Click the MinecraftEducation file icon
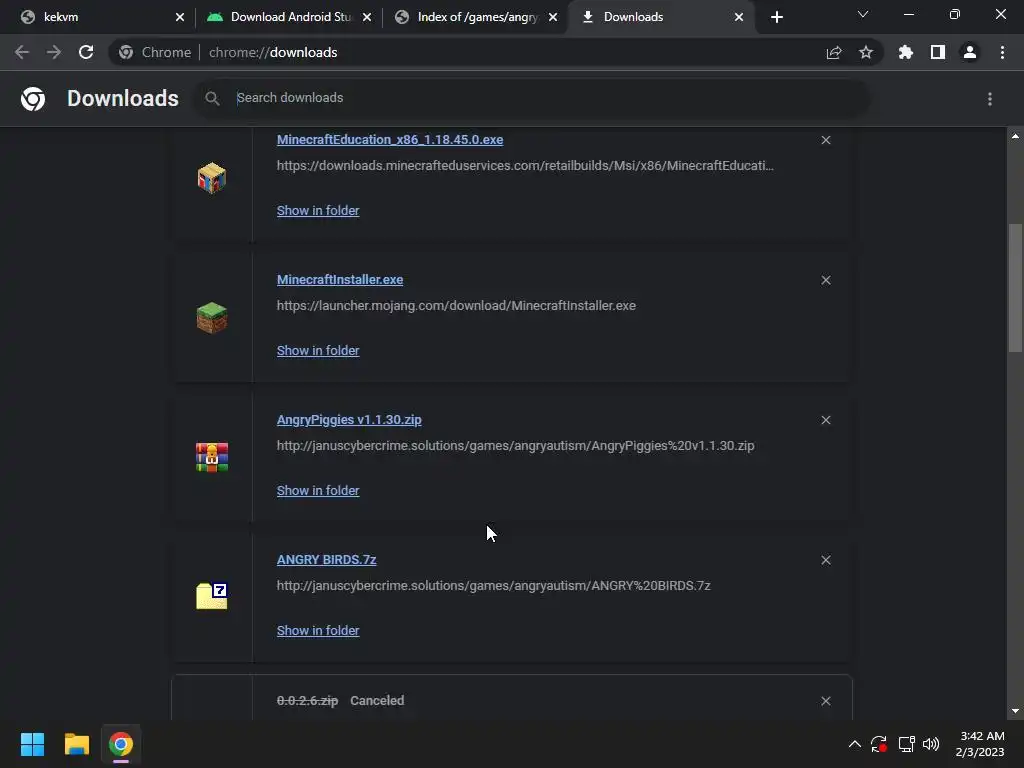This screenshot has height=768, width=1024. [x=212, y=178]
